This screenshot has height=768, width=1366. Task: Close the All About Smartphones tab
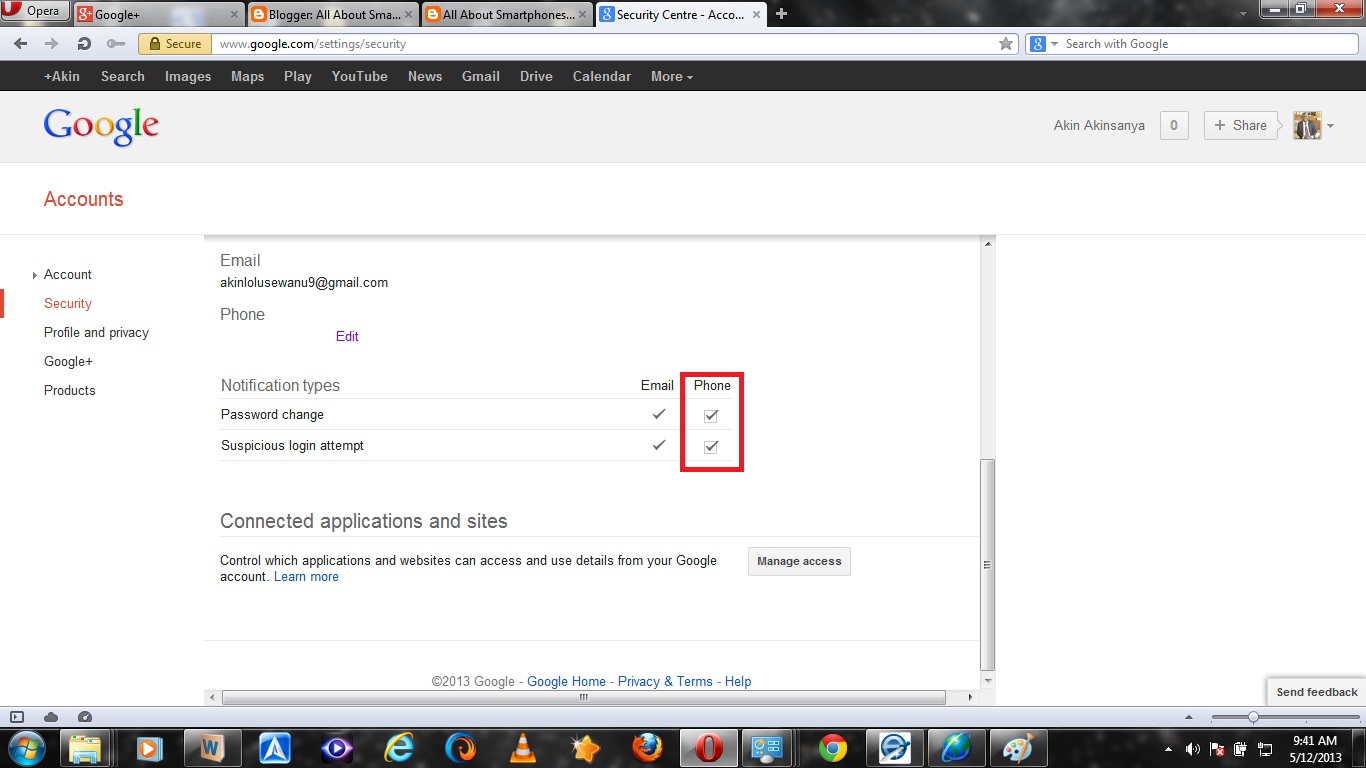584,15
